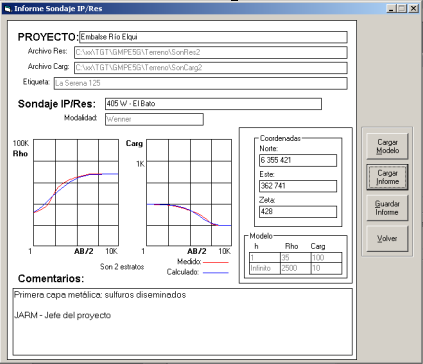This screenshot has width=423, height=364.
Task: Edit the Zeta coordinate 428
Action: tap(298, 212)
